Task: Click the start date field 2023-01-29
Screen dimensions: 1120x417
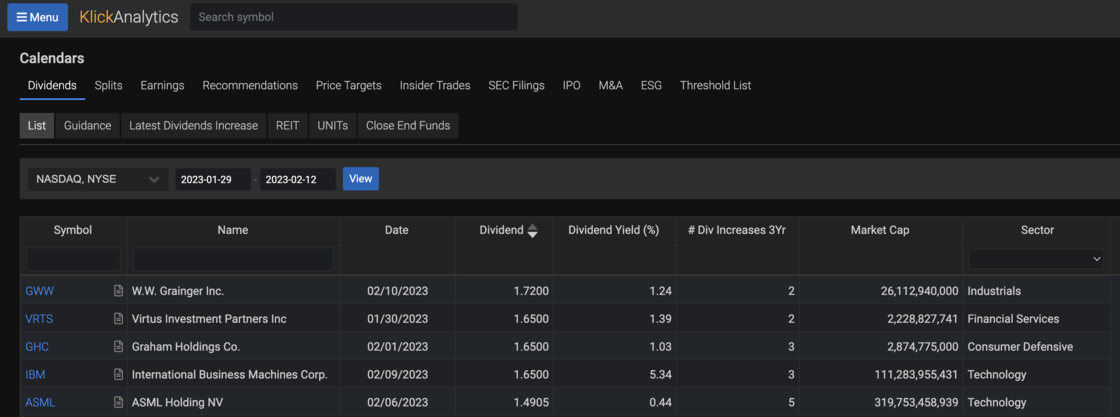Action: [x=213, y=179]
